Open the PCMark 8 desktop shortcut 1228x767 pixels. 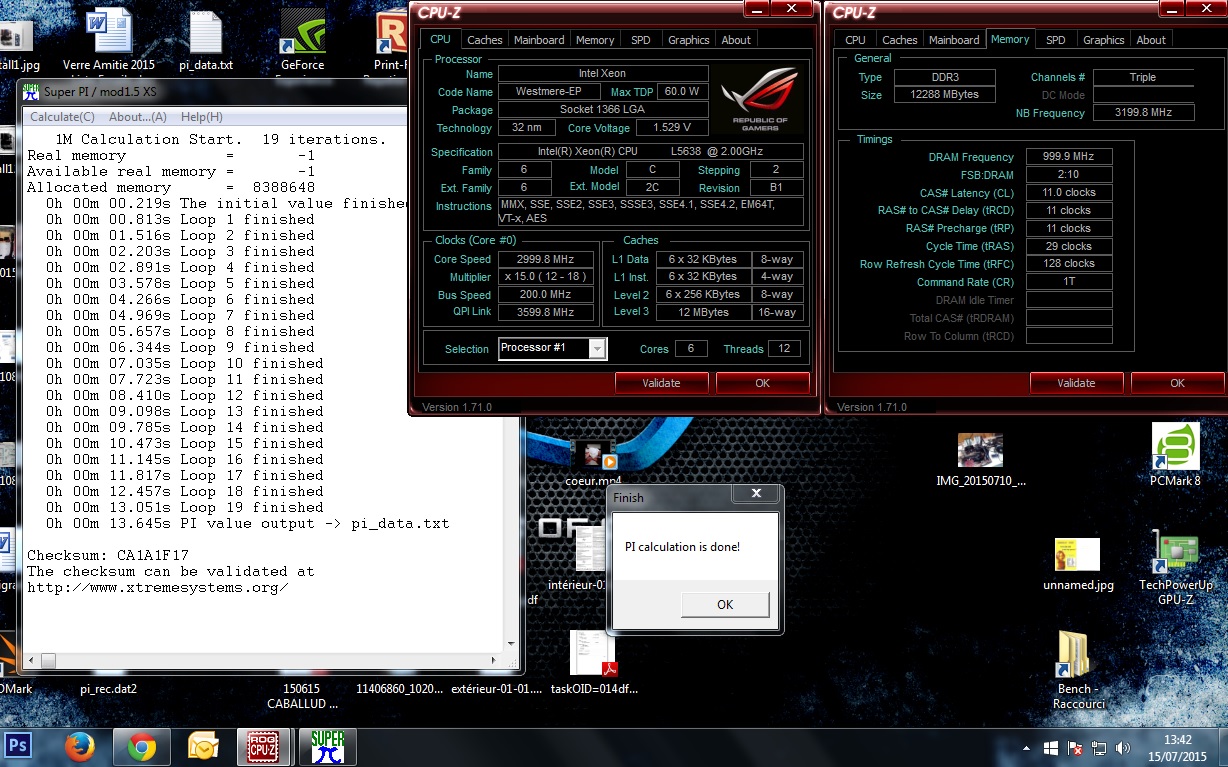[1175, 453]
